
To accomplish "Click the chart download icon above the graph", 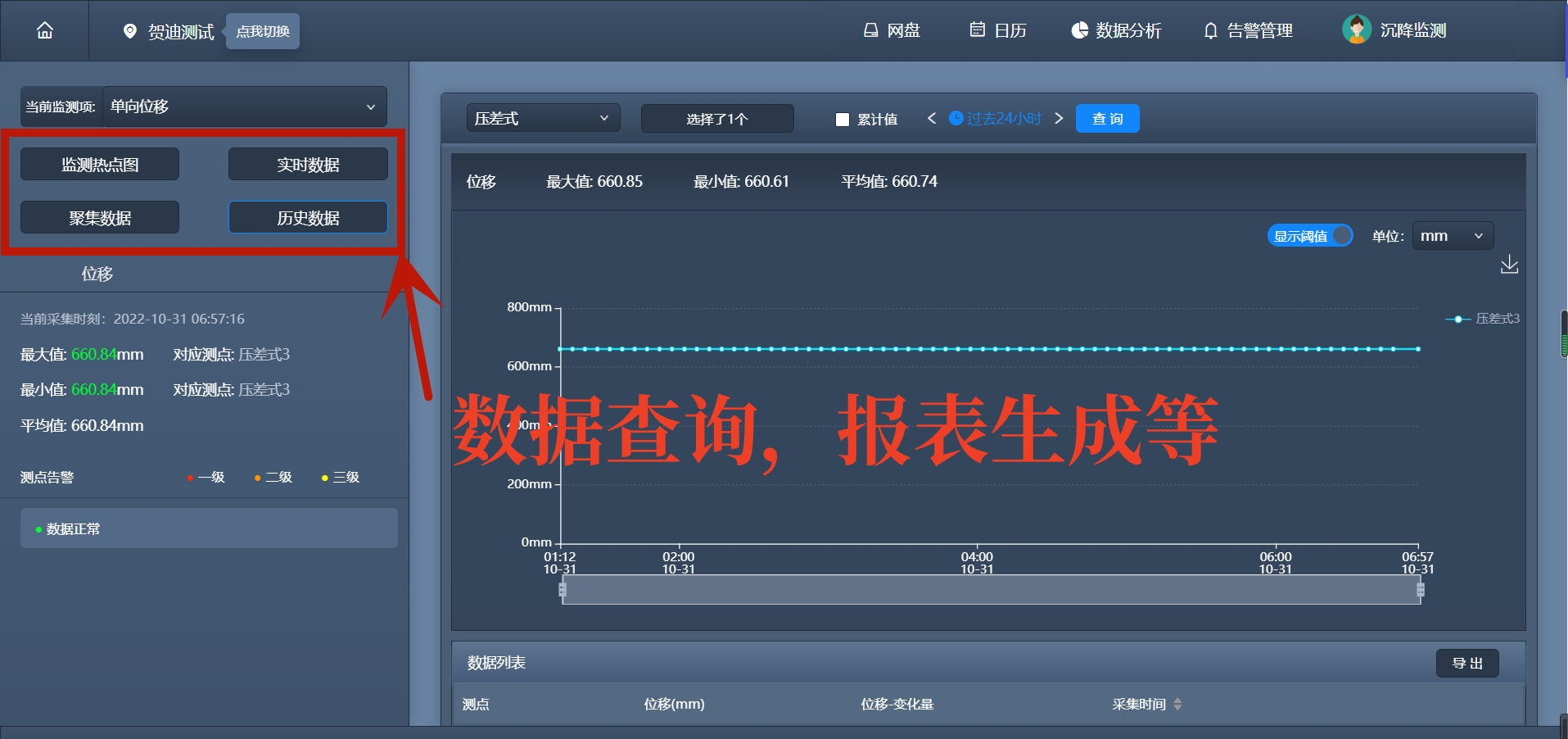I will coord(1509,265).
